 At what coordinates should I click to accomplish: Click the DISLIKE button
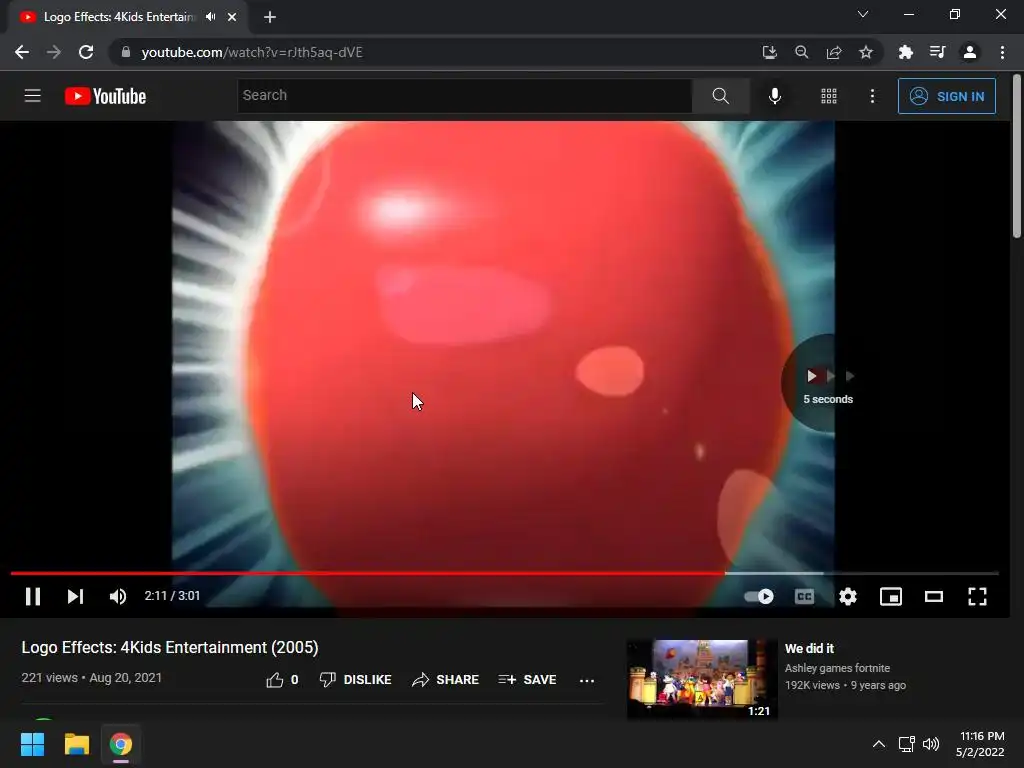[355, 680]
